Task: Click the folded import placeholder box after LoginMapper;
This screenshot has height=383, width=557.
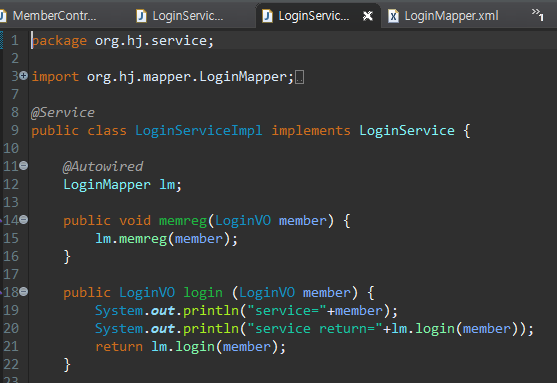Action: (299, 77)
